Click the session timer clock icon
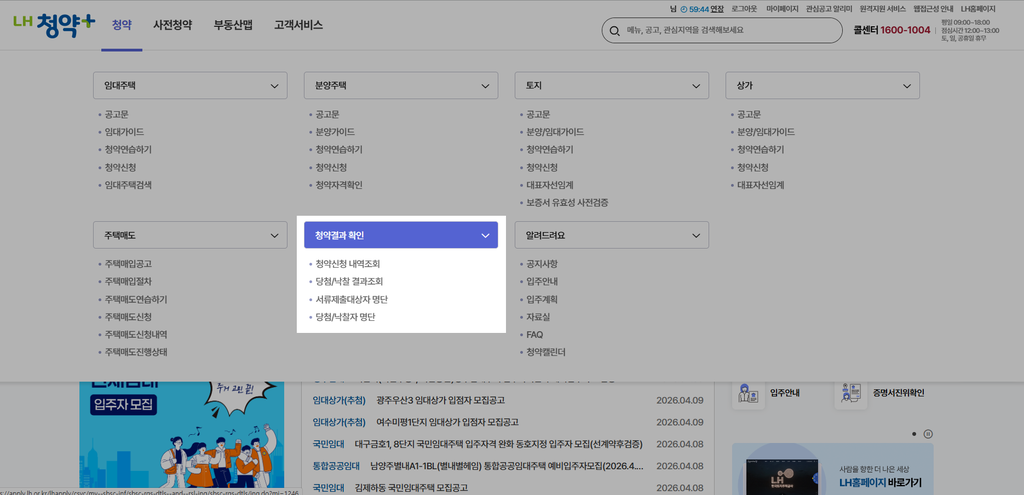 point(684,9)
